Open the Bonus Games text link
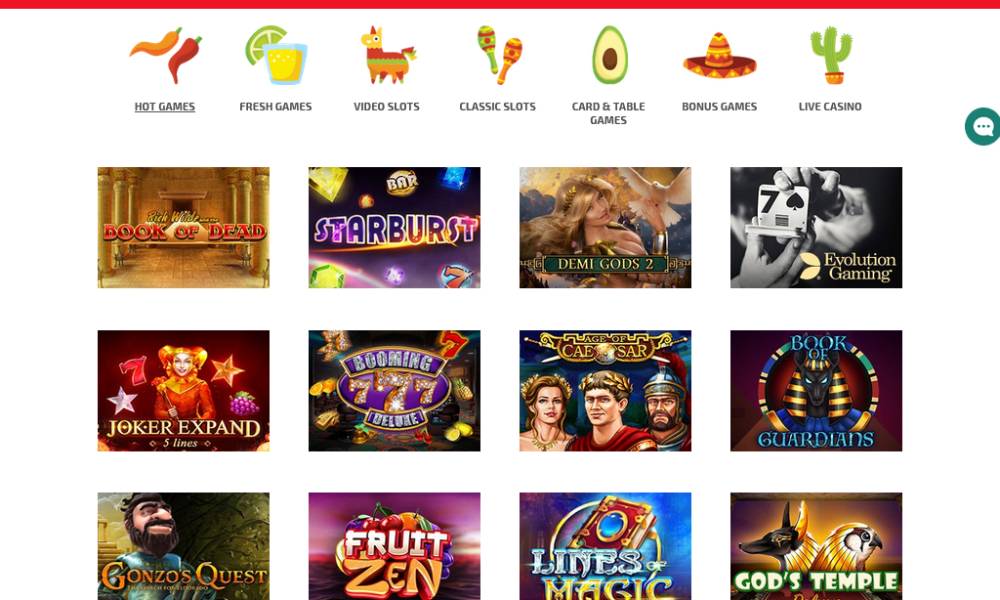 719,106
